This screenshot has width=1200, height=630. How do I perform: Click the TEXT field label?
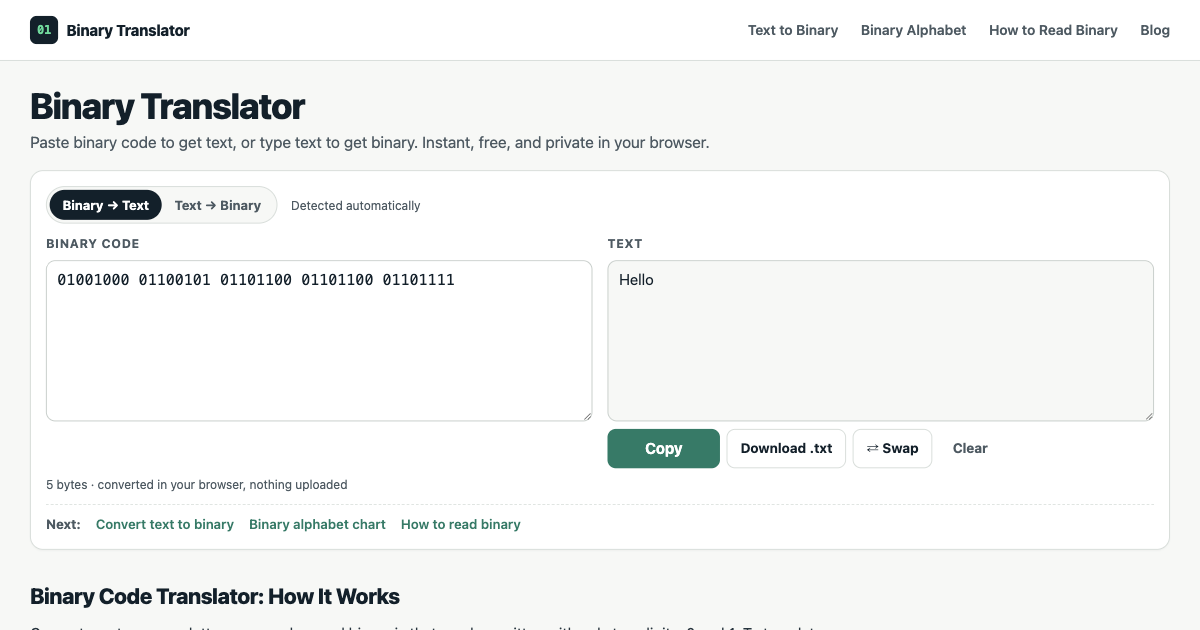tap(625, 243)
